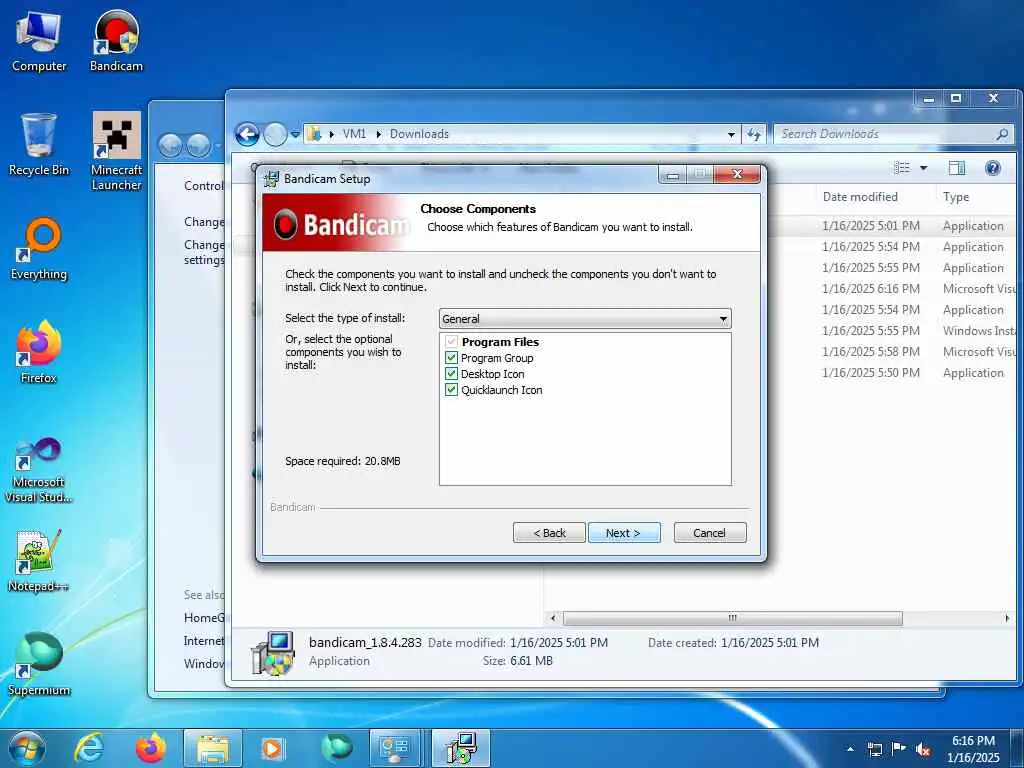The image size is (1024, 768).
Task: Uncheck the Desktop Icon component
Action: [451, 374]
